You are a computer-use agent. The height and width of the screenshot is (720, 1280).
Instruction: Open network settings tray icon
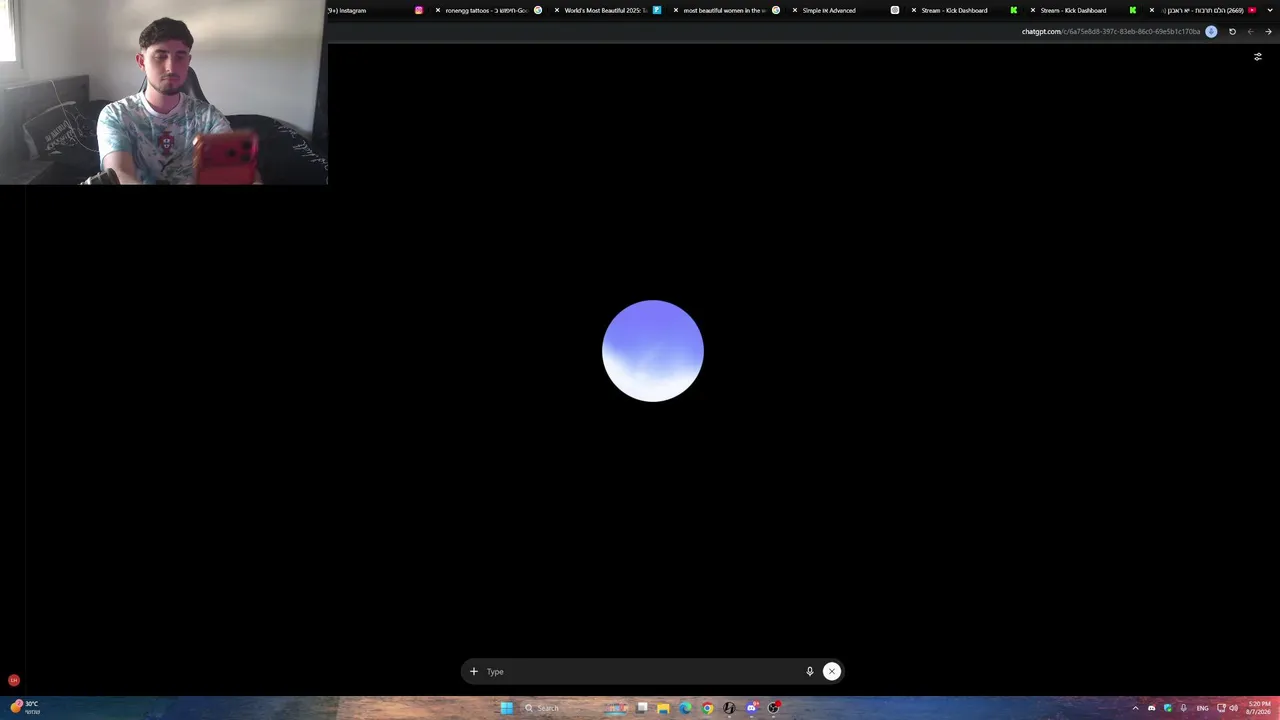pos(1221,708)
